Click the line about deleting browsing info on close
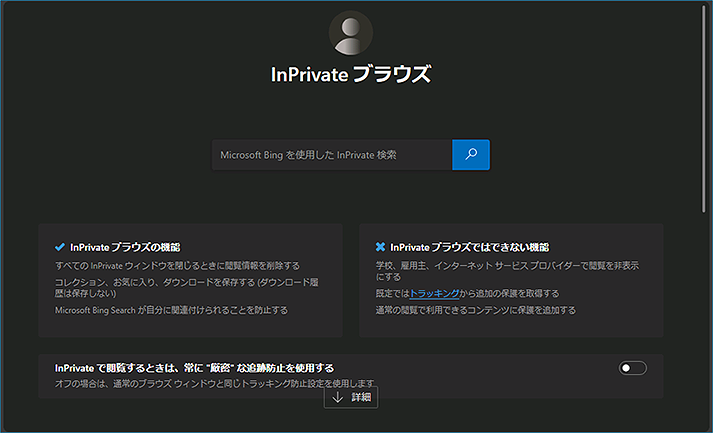Viewport: 713px width, 433px height. click(x=177, y=266)
